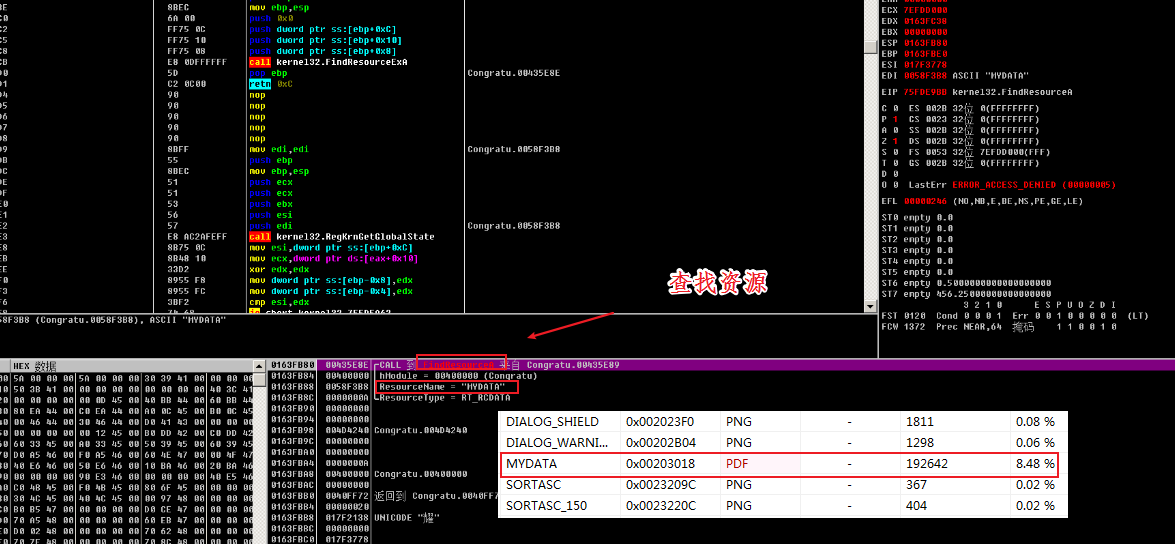The image size is (1175, 544).
Task: Select 'push dword ptr ss:[ebp+0x10]' line
Action: [x=325, y=40]
